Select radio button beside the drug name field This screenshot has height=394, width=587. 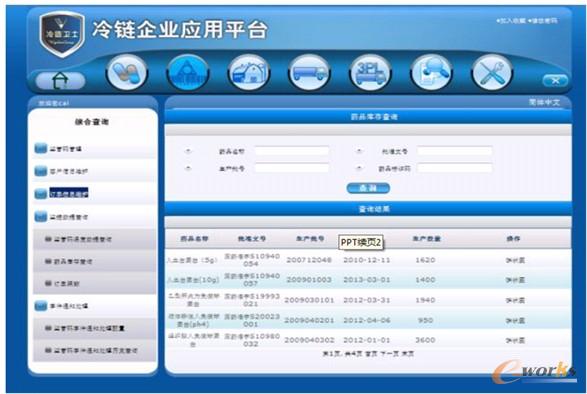click(188, 151)
